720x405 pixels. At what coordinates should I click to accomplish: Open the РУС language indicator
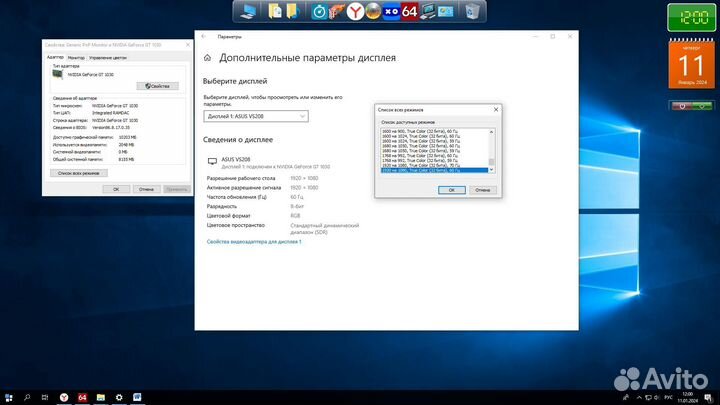tap(669, 398)
